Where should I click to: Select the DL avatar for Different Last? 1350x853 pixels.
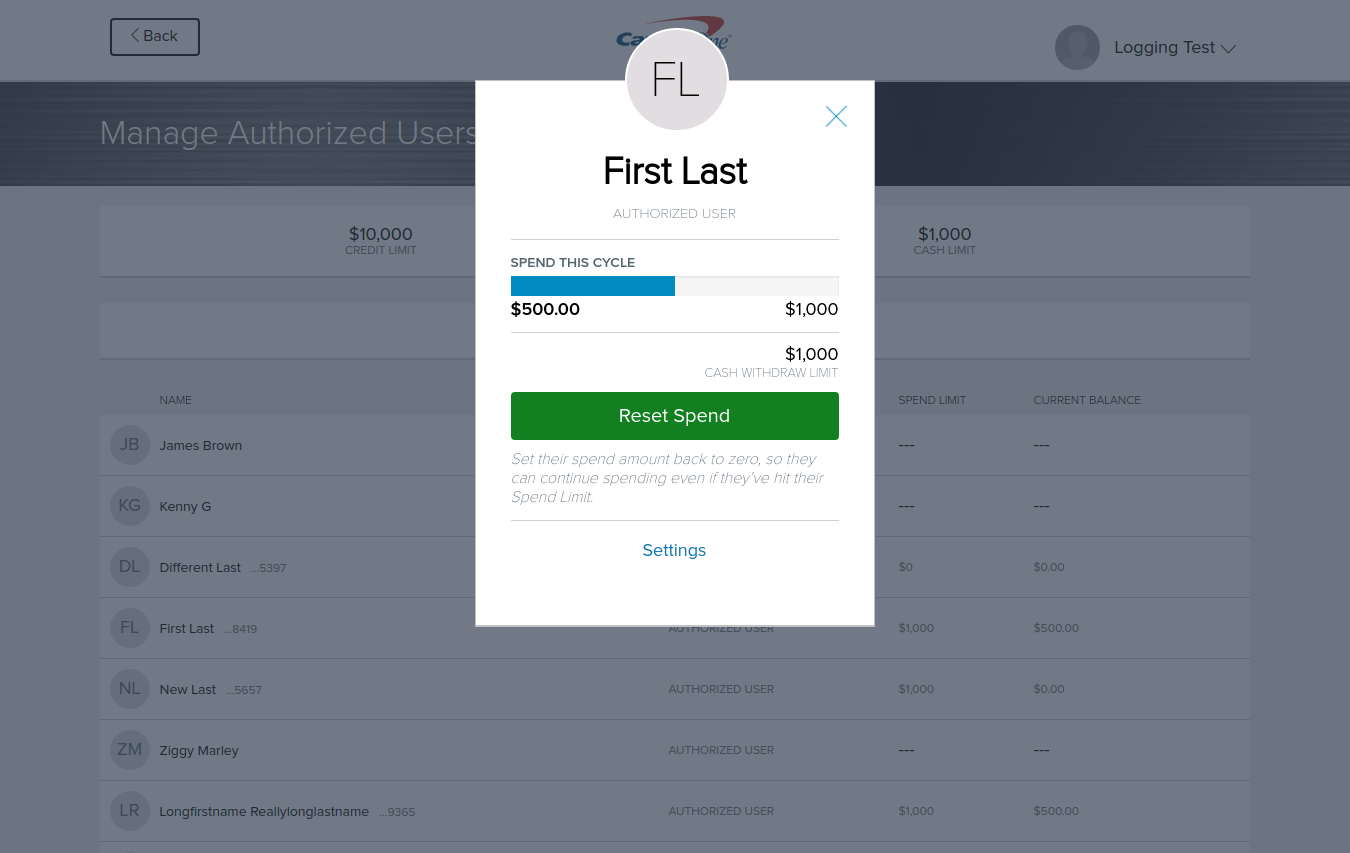point(130,567)
